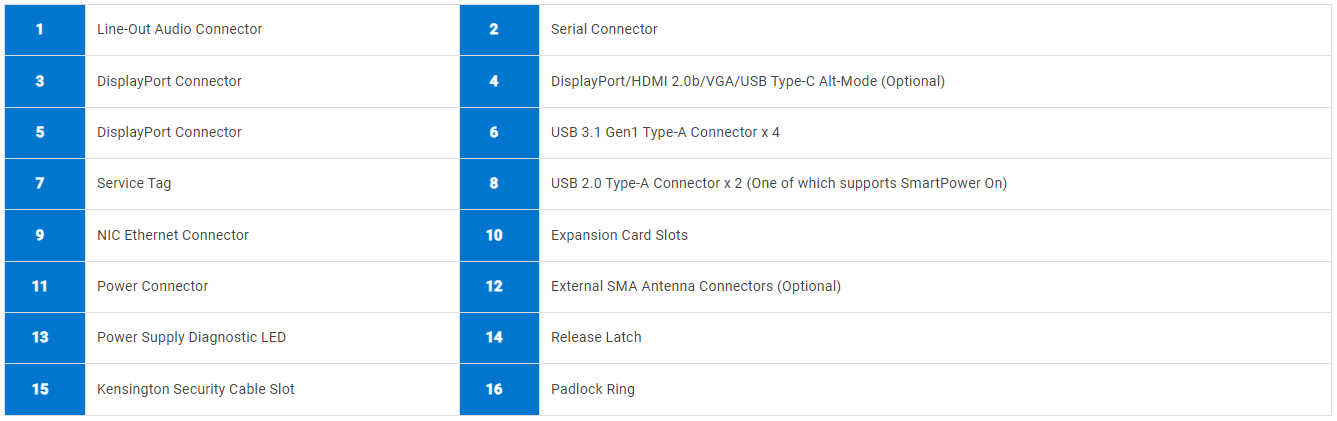The image size is (1337, 421).
Task: Select External SMA Antenna Connectors (Optional) text
Action: click(x=695, y=287)
